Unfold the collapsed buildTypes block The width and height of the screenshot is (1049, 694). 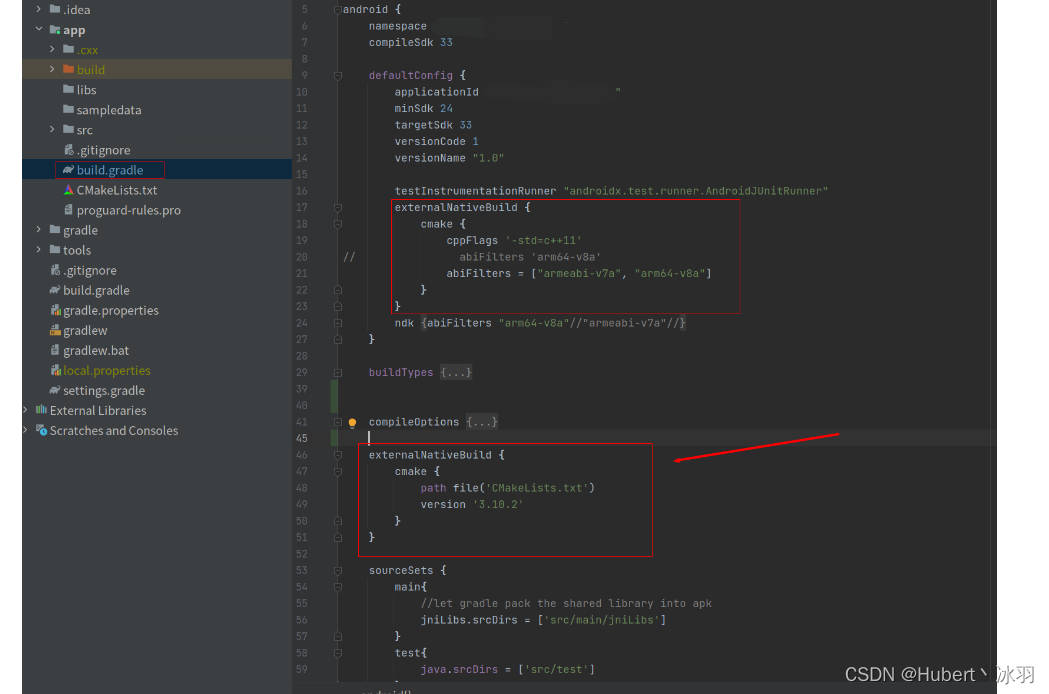[x=456, y=371]
